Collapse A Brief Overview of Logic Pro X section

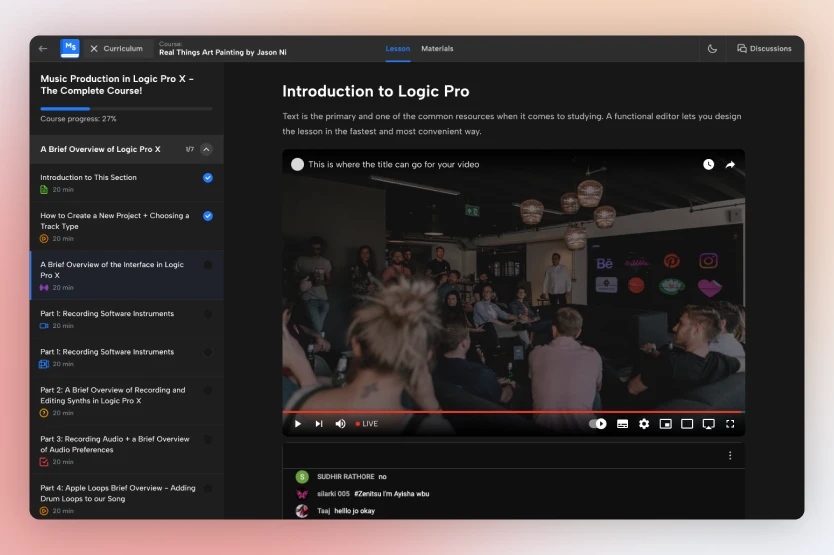(206, 150)
